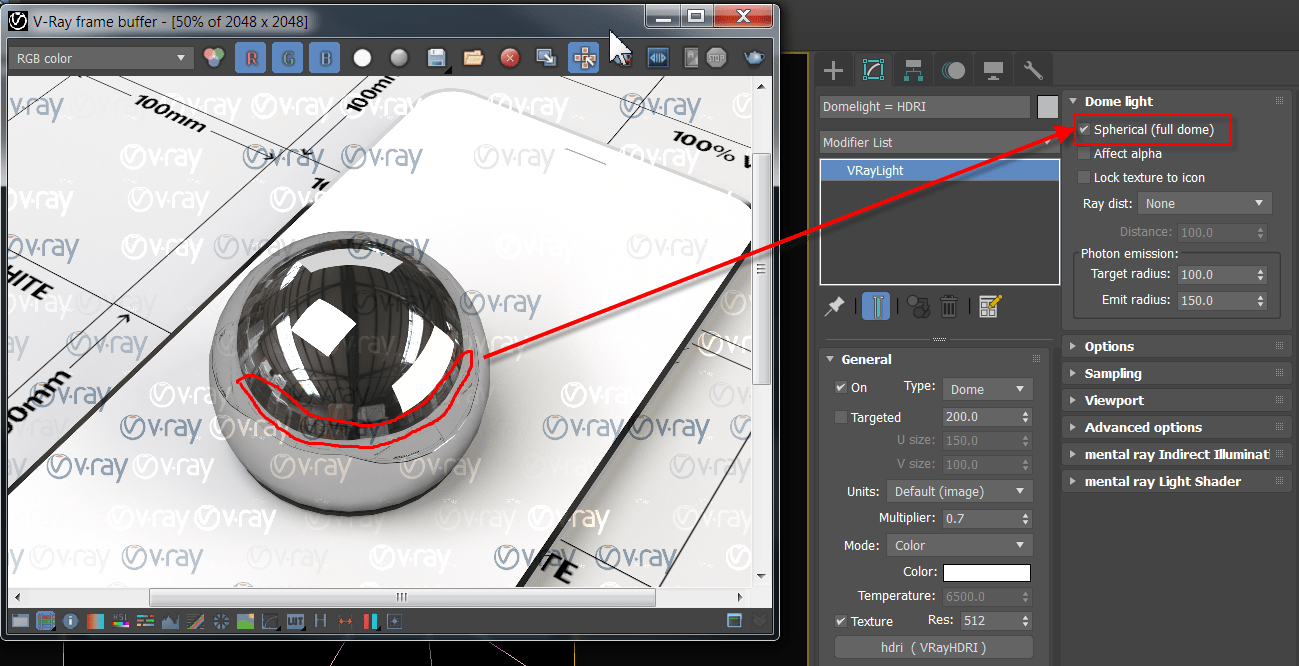1299x666 pixels.
Task: Open the Utilities wrench tab
Action: pyautogui.click(x=1033, y=70)
